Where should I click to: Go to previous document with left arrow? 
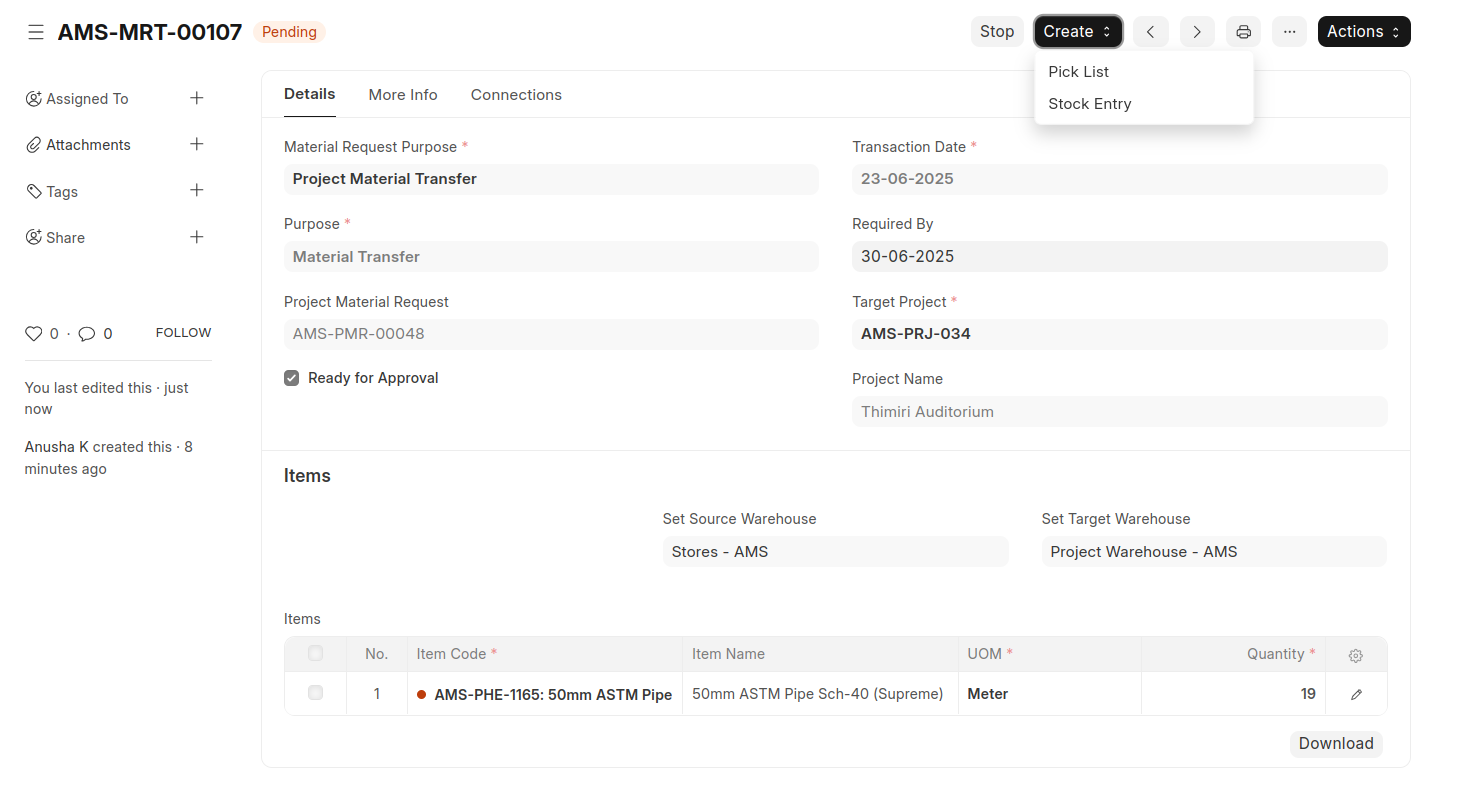click(x=1150, y=32)
